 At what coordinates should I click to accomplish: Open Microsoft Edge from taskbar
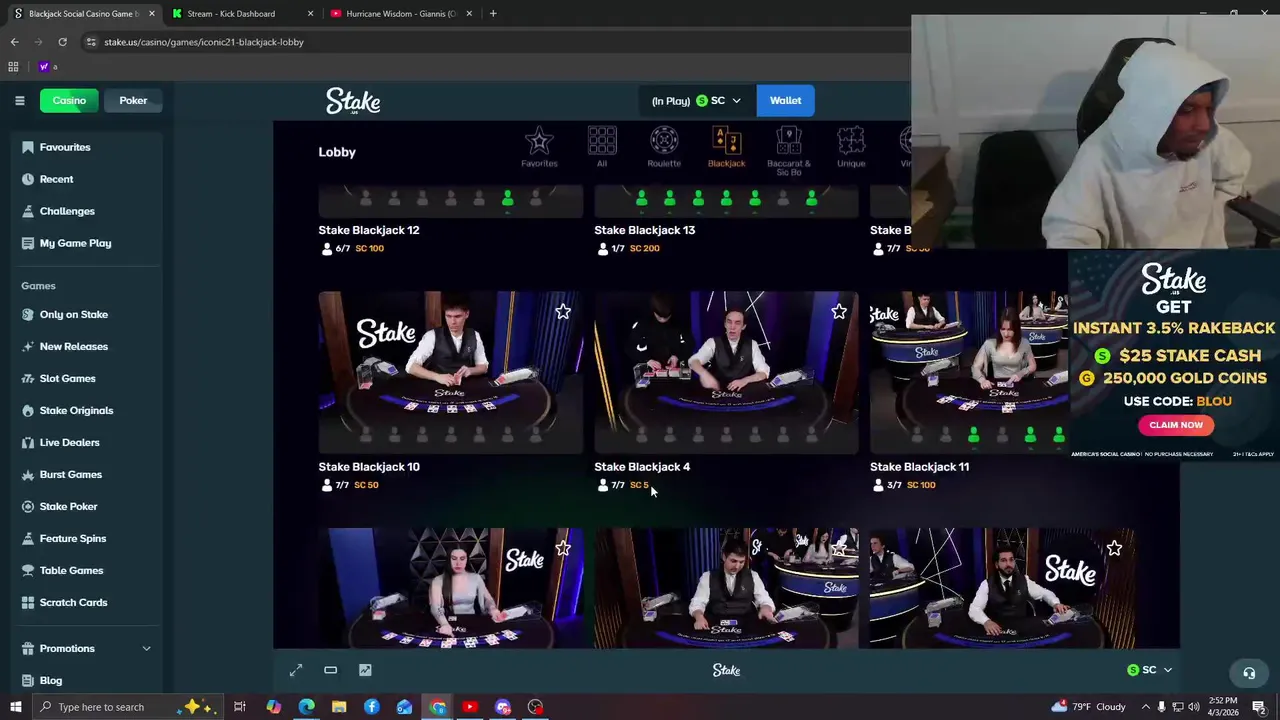coord(306,707)
